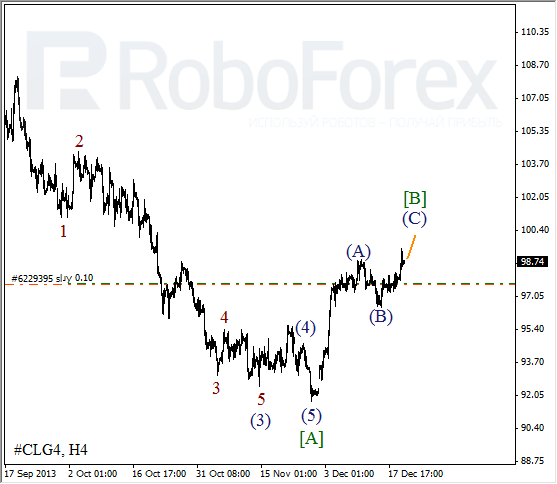Select the red wave label 3
Screen dimensions: 557x484
(x=216, y=388)
